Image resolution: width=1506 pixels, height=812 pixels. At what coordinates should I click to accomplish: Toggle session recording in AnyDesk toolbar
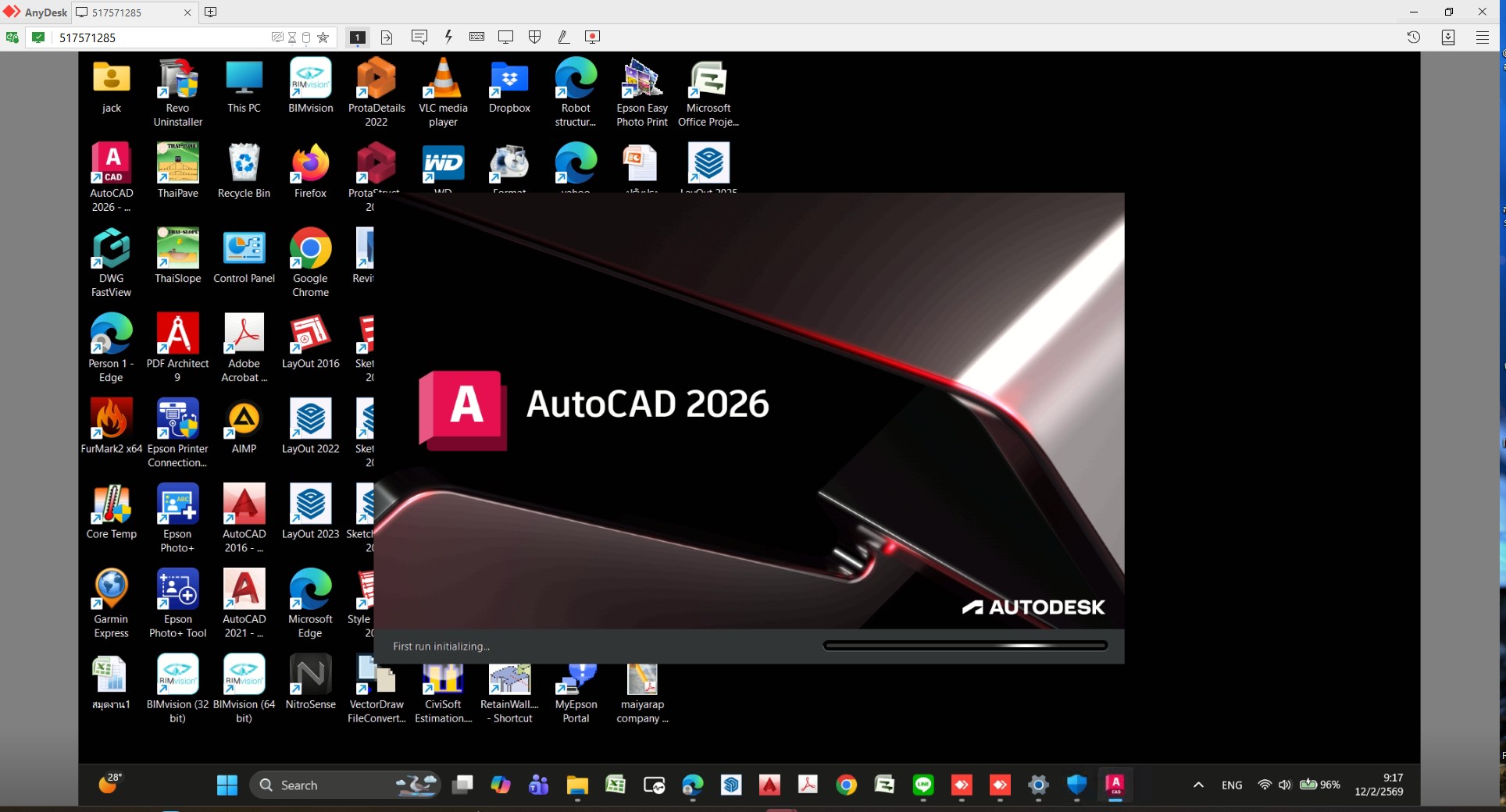(x=592, y=37)
